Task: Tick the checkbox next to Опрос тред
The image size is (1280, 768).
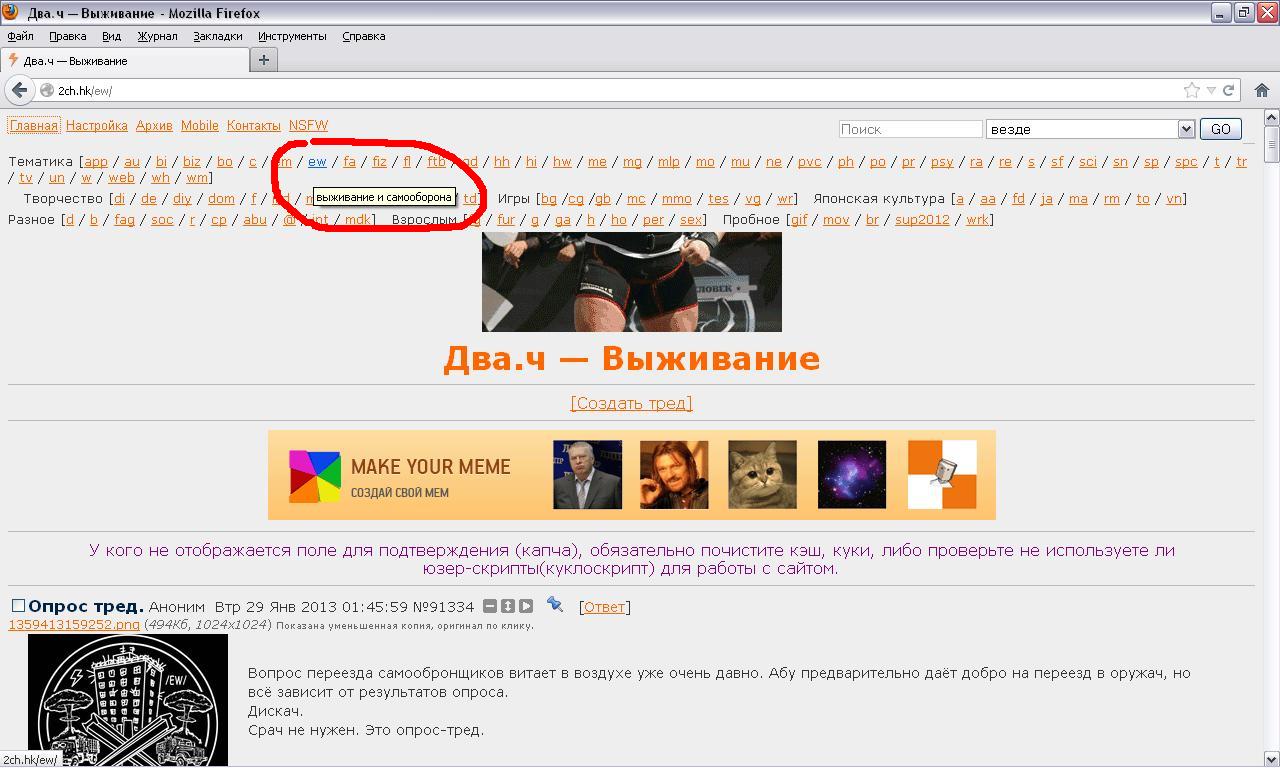Action: (18, 606)
